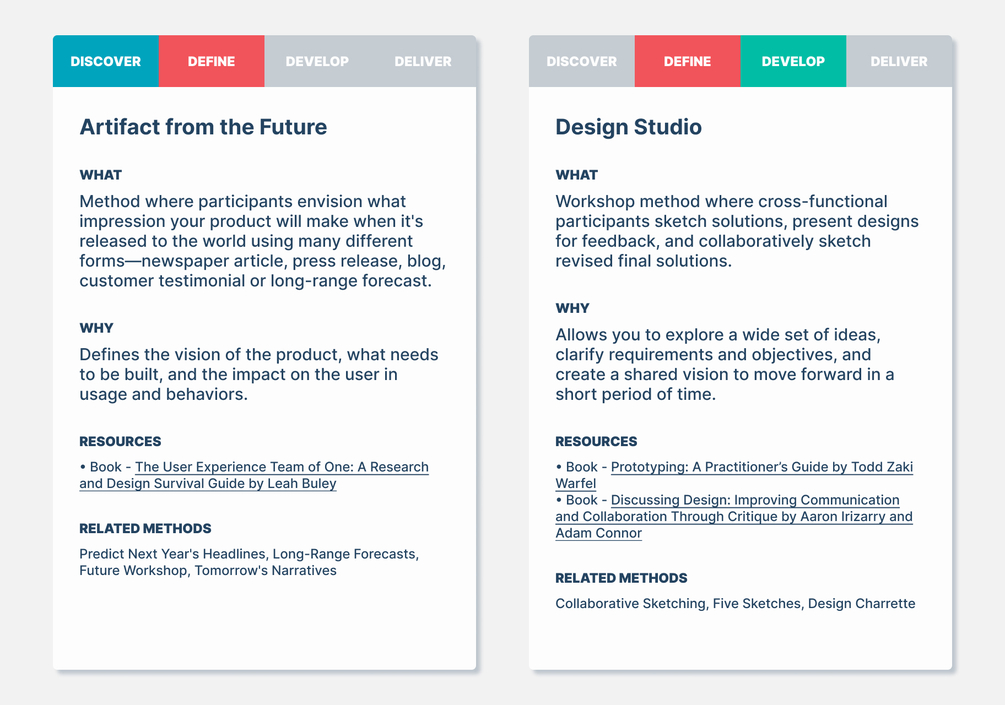
Task: Click Define tab on Artifact from the Future card
Action: [x=212, y=61]
